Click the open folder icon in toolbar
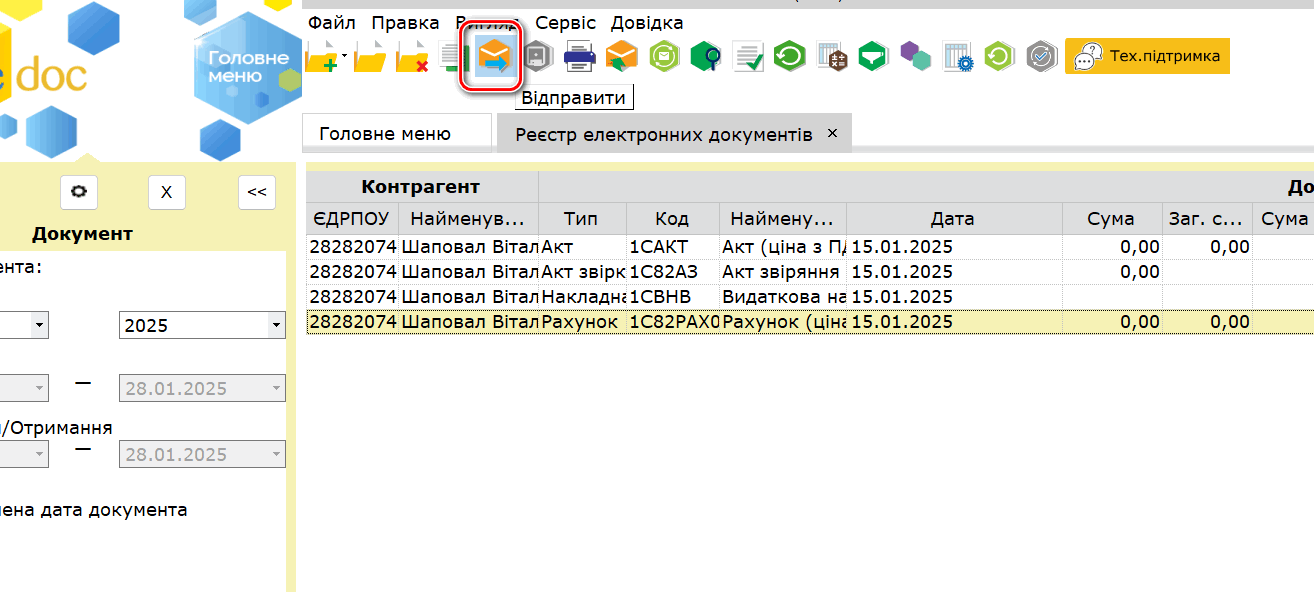 coord(370,58)
